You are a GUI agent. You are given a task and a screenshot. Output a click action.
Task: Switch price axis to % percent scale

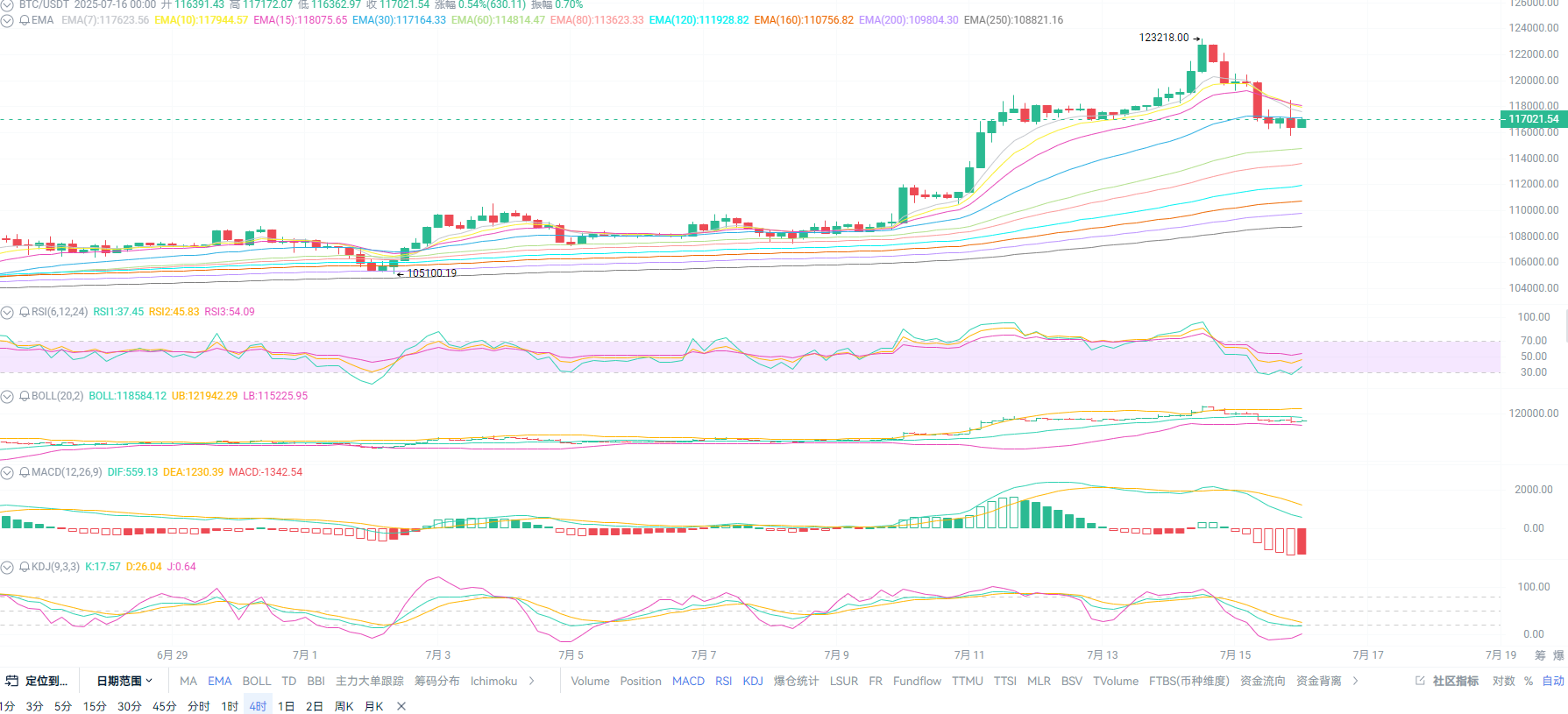(x=1529, y=681)
